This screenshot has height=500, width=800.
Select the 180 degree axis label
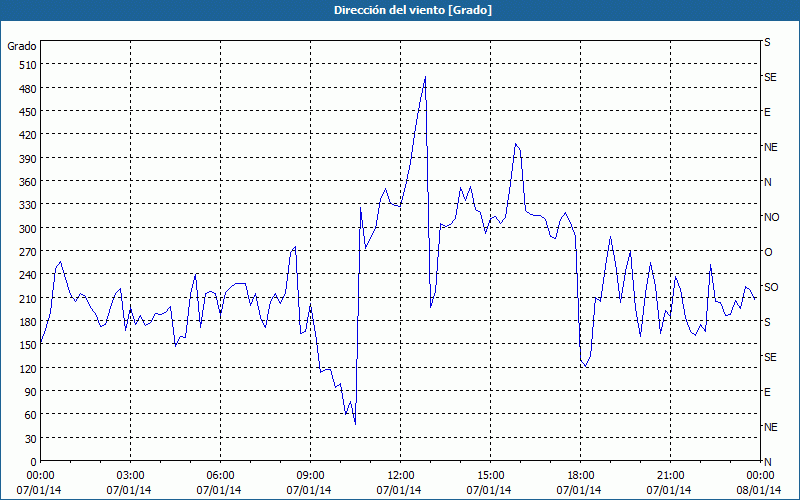pos(28,322)
